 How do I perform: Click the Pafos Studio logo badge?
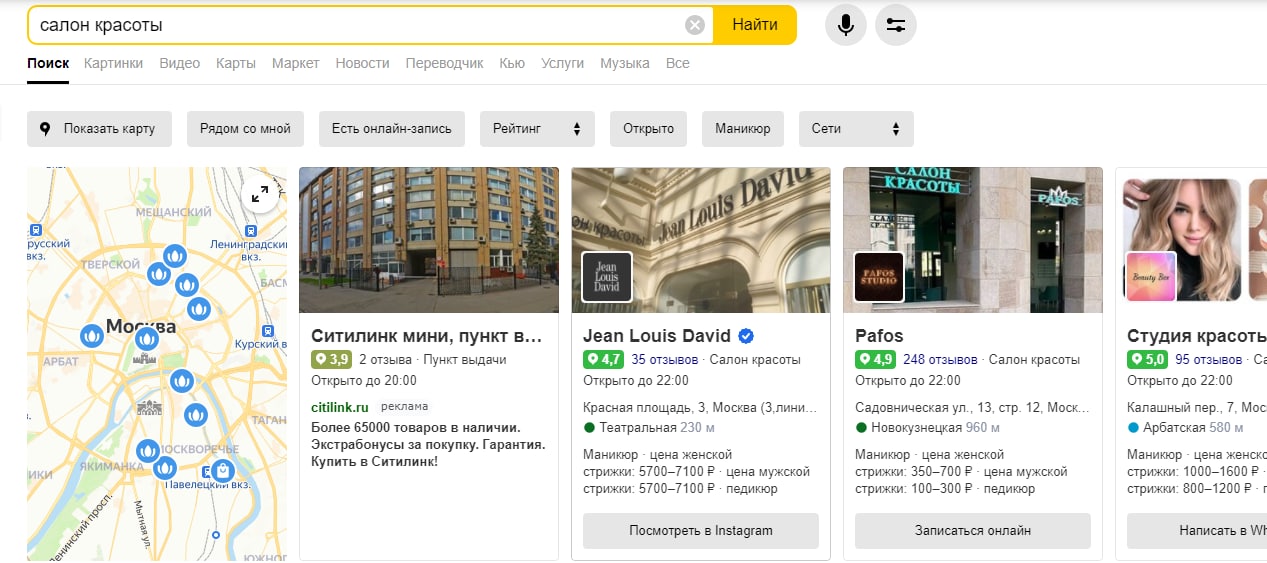click(879, 277)
